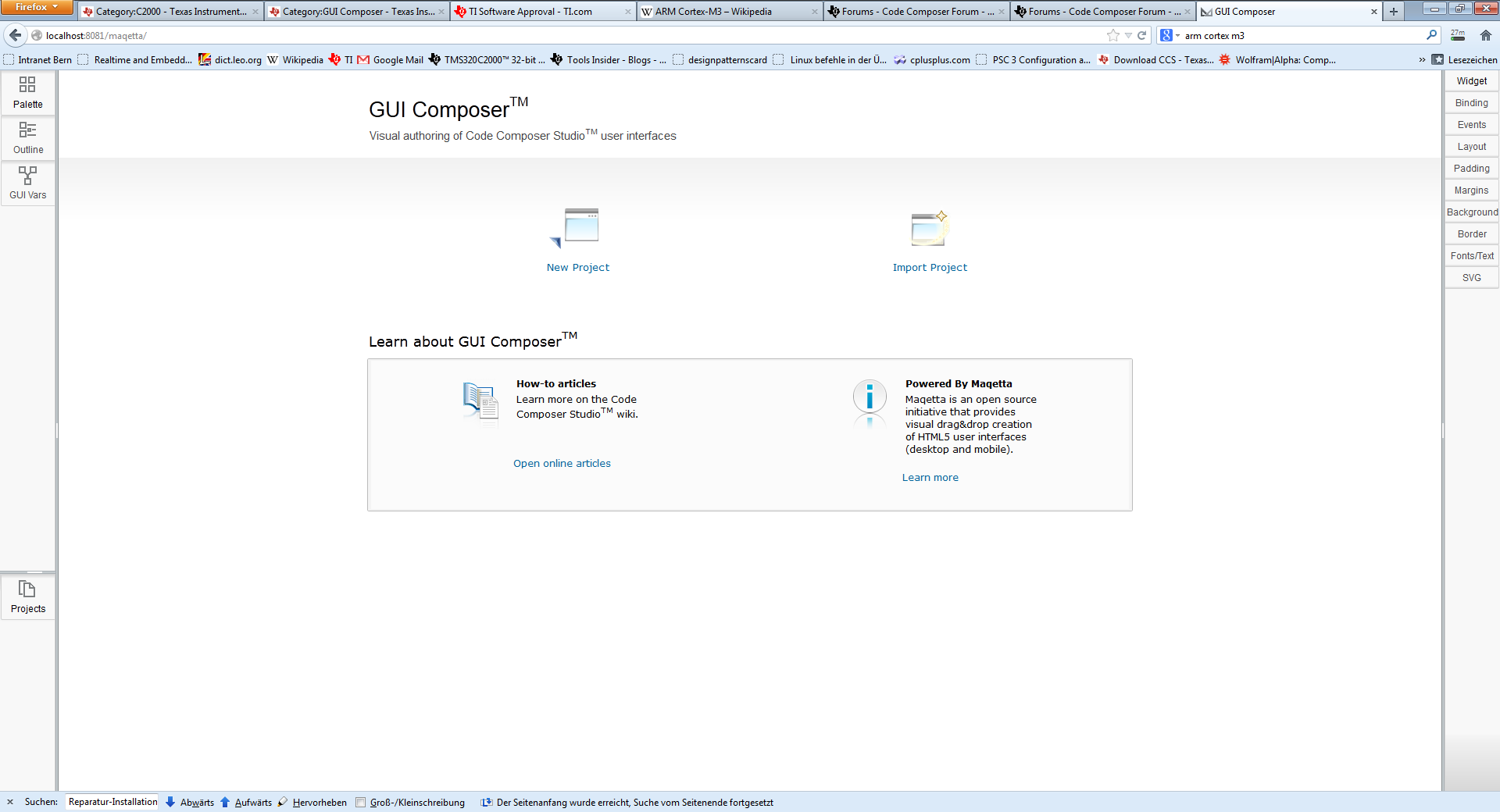Reload the page

pyautogui.click(x=1141, y=35)
